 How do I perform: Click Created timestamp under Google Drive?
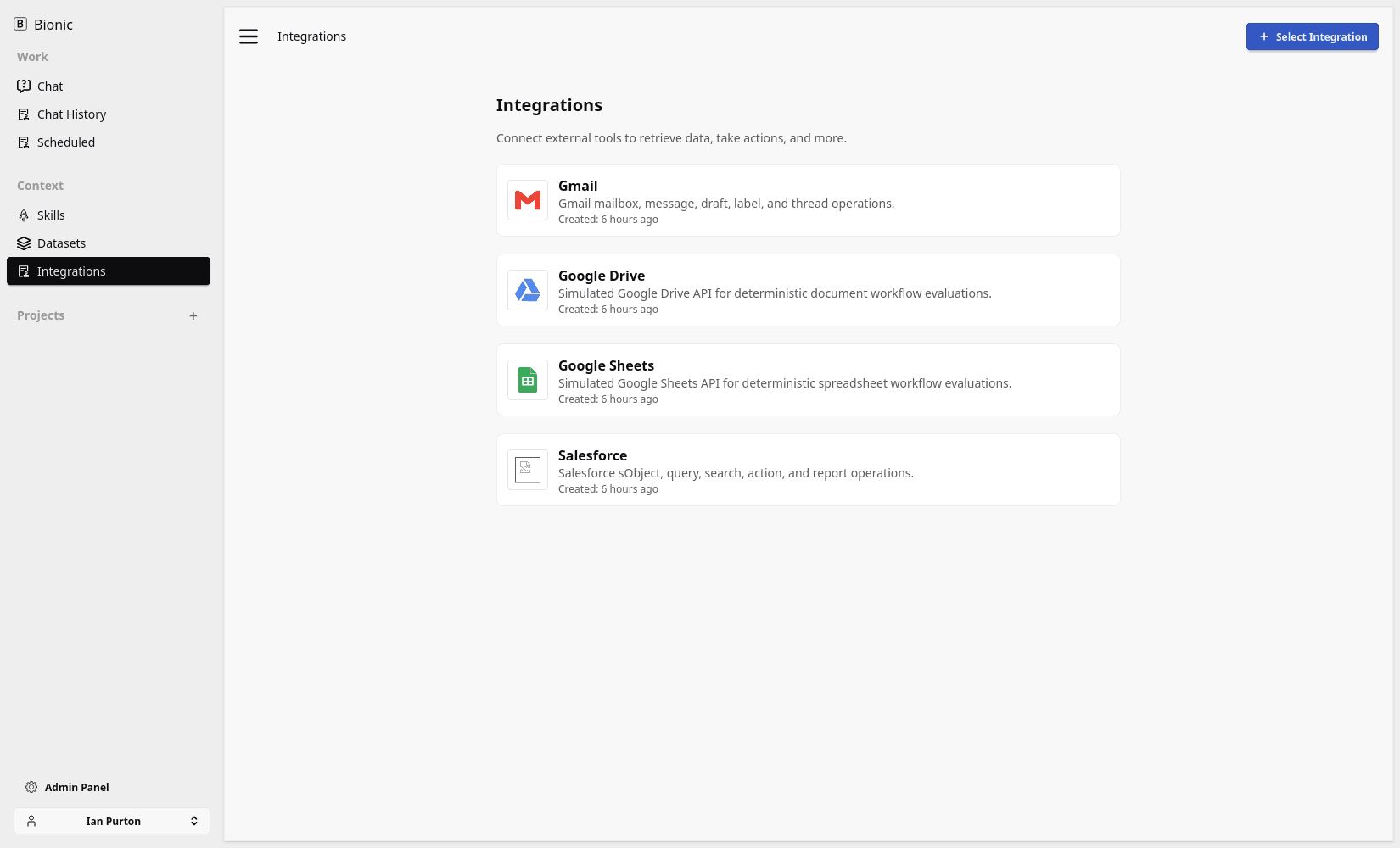click(x=608, y=310)
